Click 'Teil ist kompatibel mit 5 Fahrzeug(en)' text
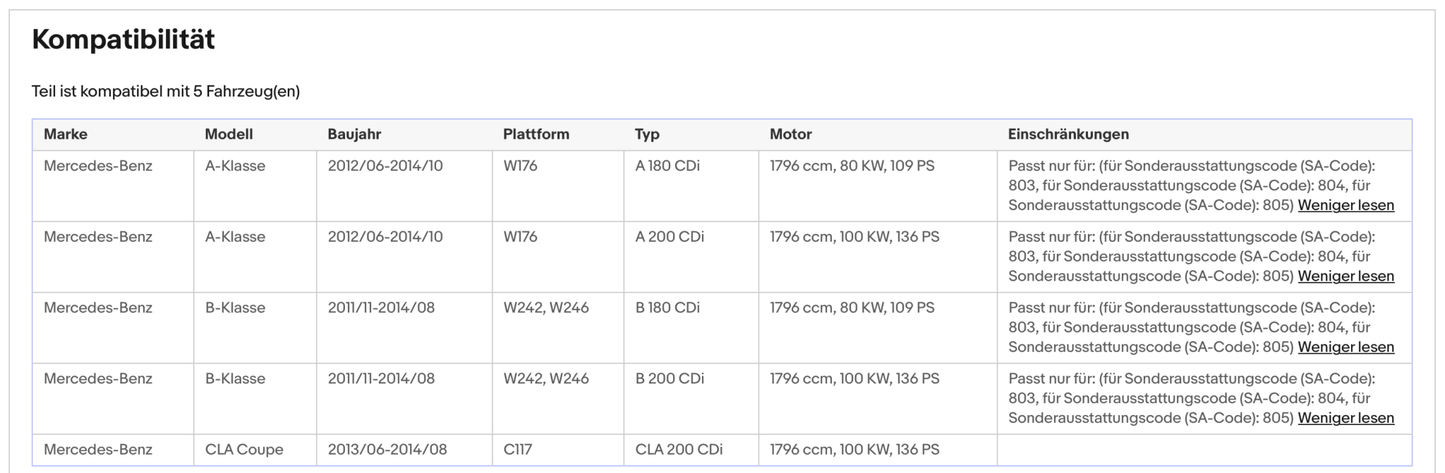 coord(166,91)
